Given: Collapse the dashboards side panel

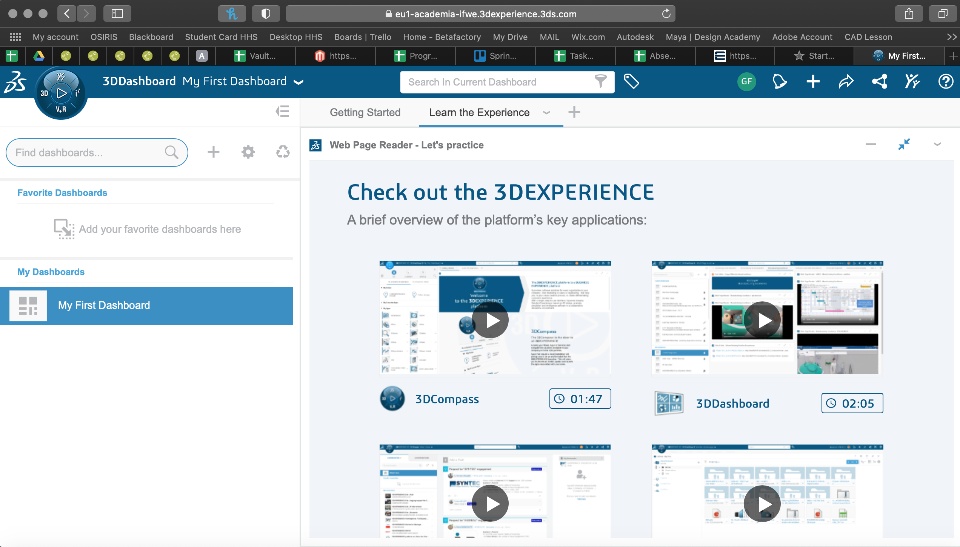Looking at the screenshot, I should 282,111.
